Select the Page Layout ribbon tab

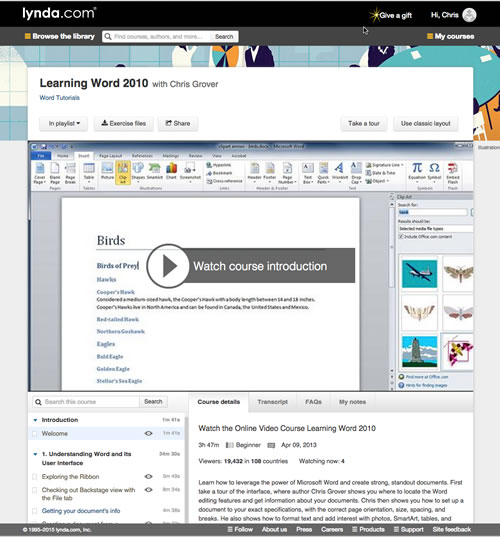coord(111,156)
